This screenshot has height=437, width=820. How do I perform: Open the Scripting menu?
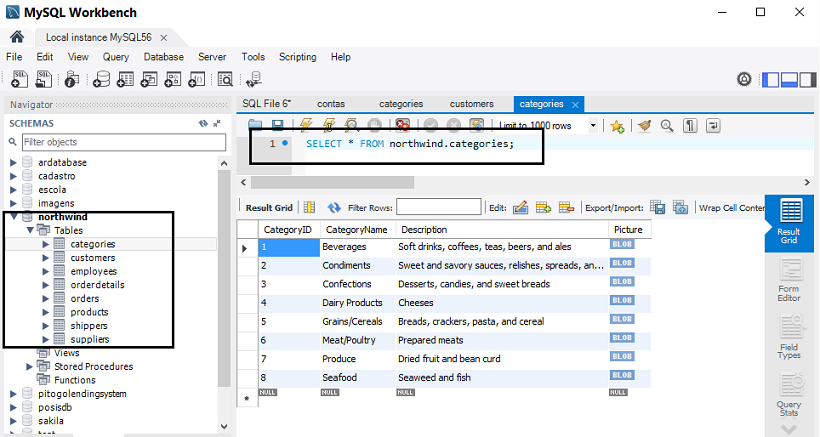[x=298, y=57]
